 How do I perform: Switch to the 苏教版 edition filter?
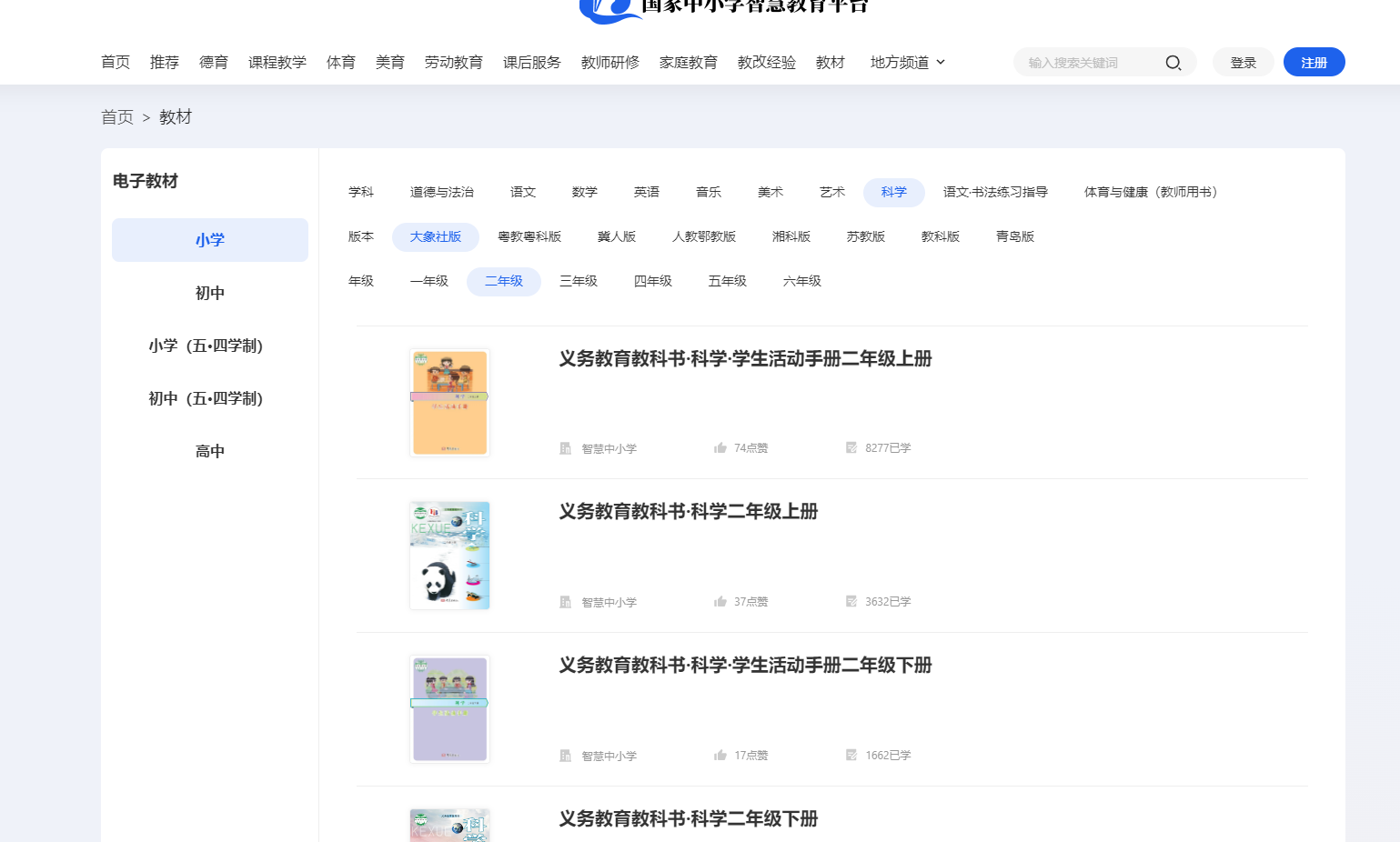tap(866, 236)
